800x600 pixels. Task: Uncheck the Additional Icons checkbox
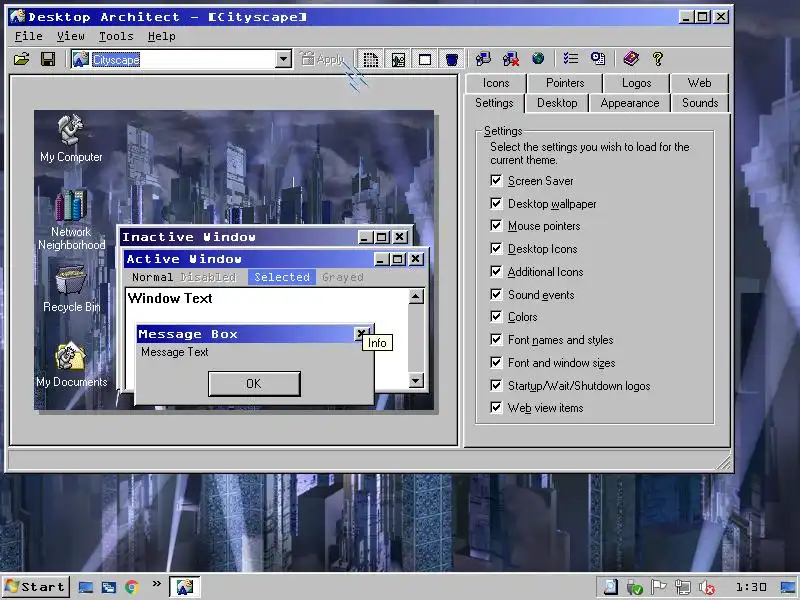pos(496,271)
